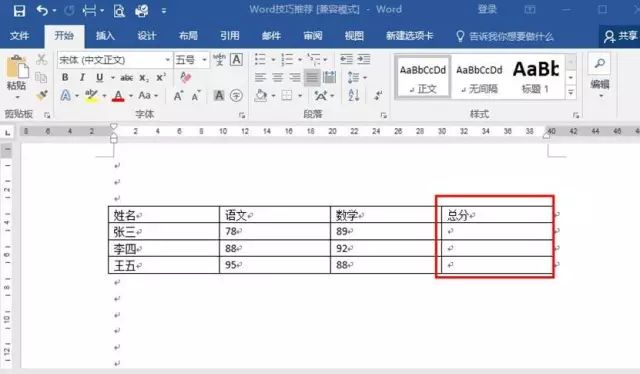
Task: Switch to the 插入 ribbon tab
Action: point(105,36)
